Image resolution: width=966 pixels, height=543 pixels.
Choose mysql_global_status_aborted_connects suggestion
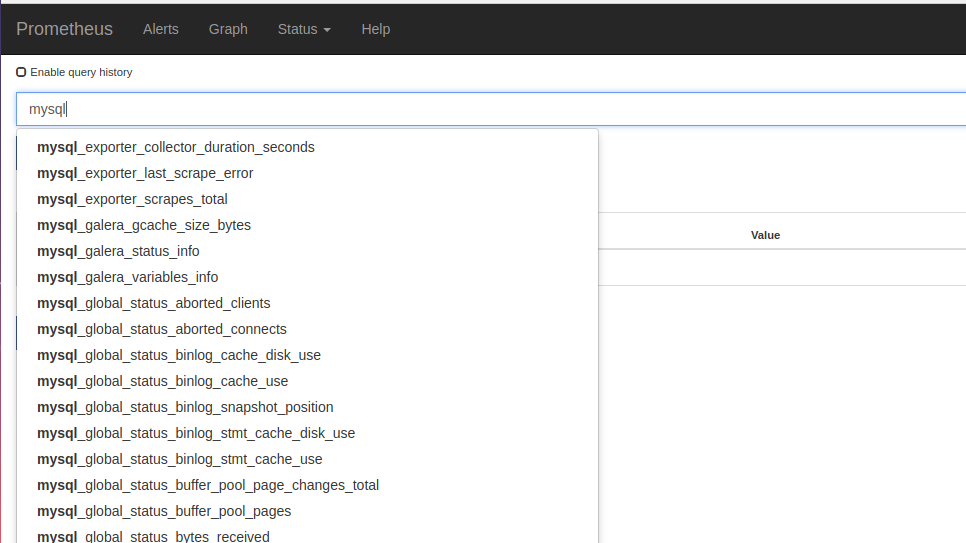(x=162, y=329)
